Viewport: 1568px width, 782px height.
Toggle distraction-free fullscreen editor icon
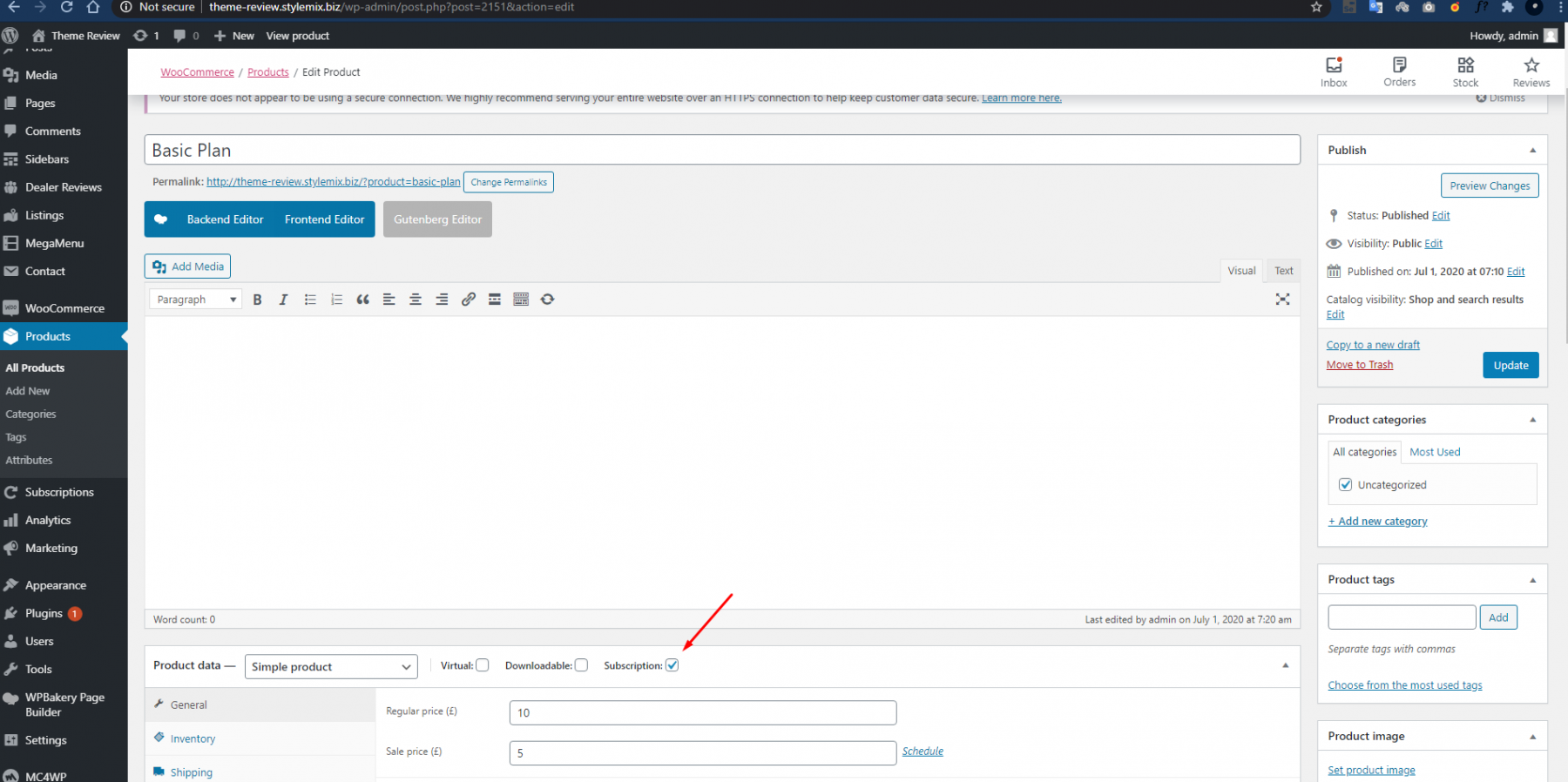point(1282,300)
